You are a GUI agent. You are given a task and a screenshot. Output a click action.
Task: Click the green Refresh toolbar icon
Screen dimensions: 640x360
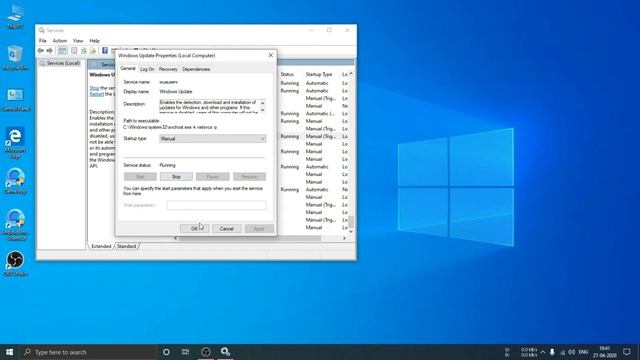point(84,51)
